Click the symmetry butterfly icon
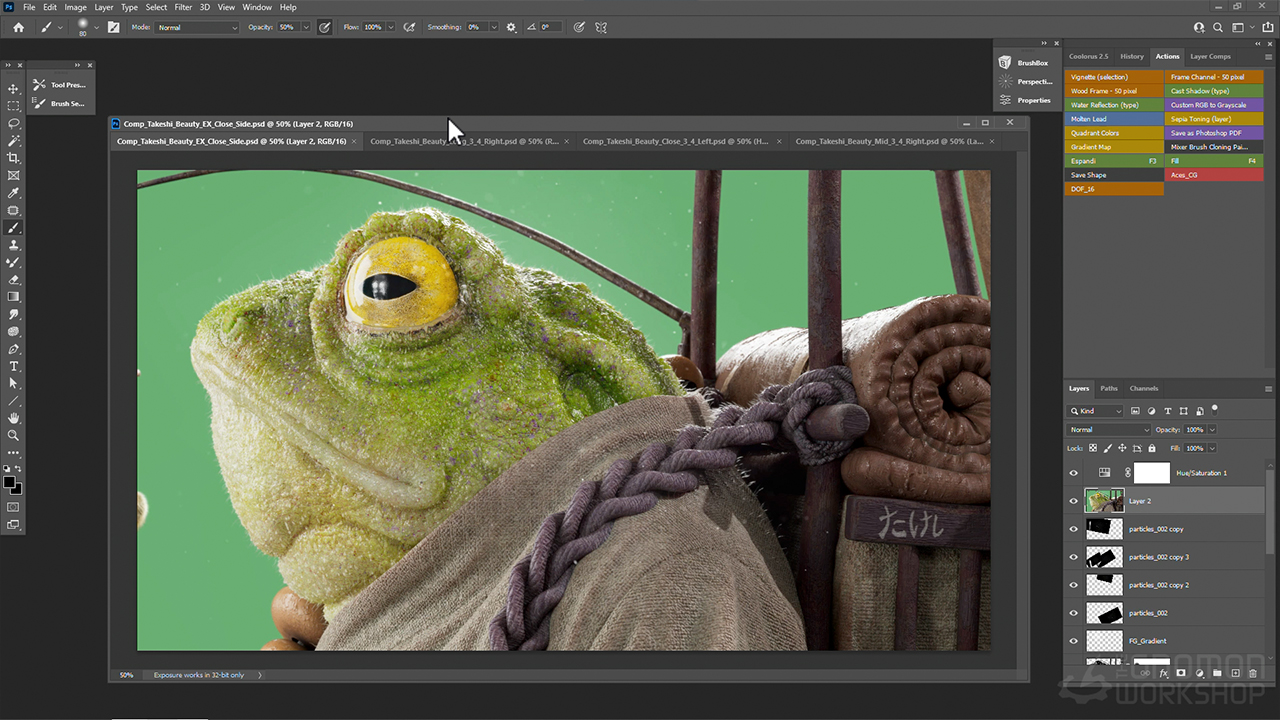Screen dimensions: 1280x720 [601, 27]
